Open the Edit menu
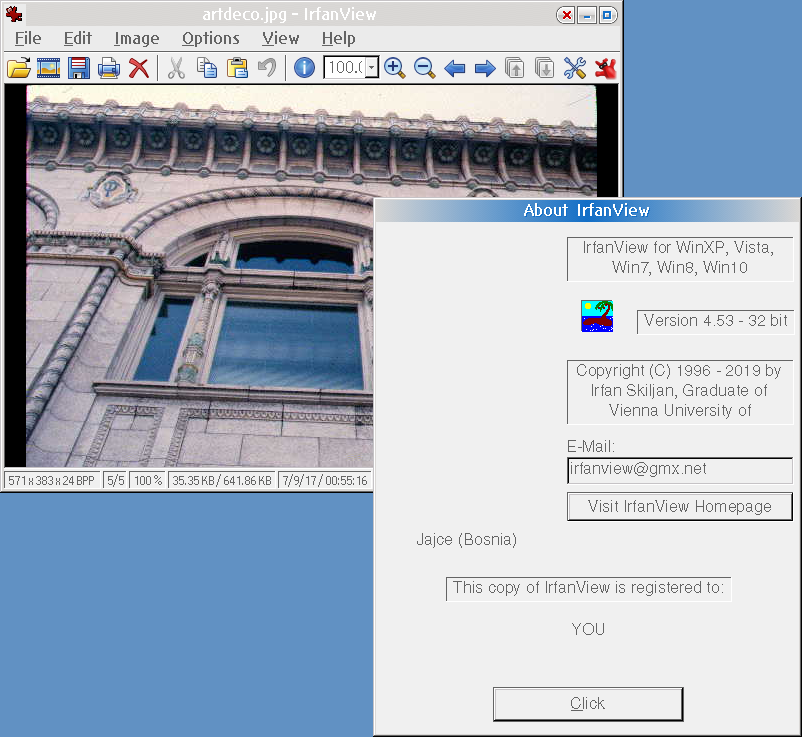 point(77,38)
